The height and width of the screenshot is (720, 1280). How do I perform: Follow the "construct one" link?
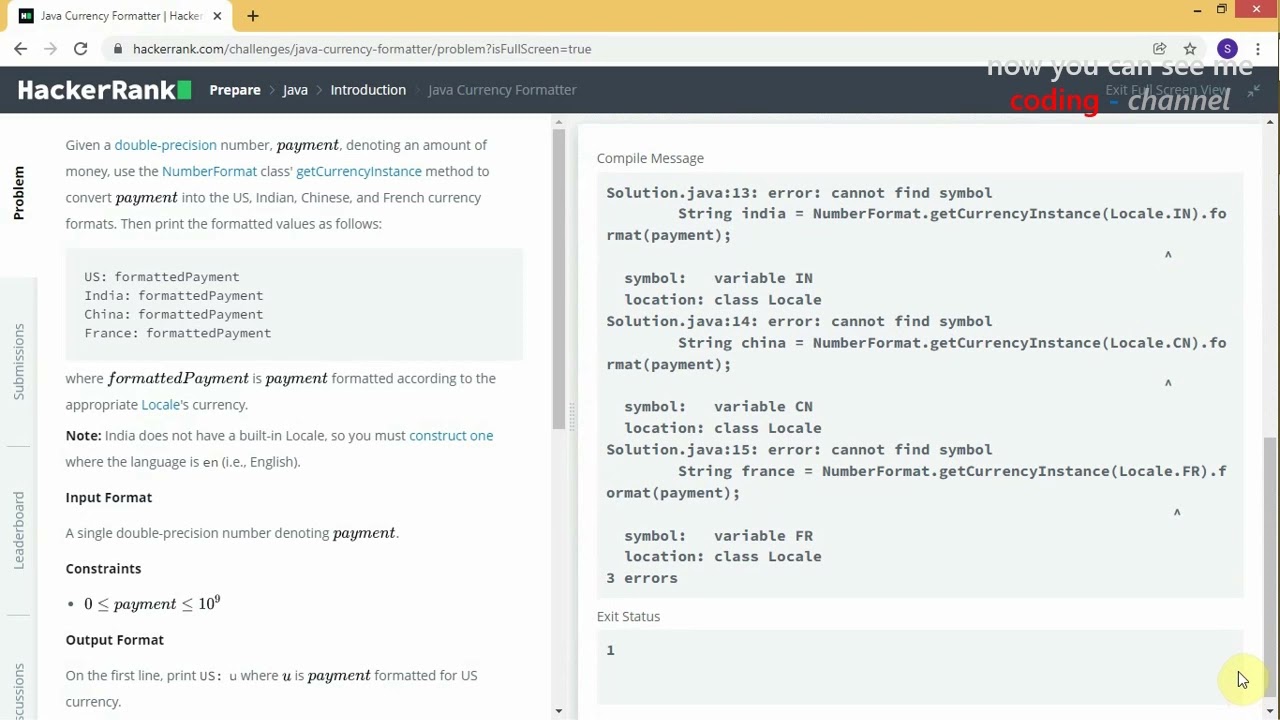(451, 435)
